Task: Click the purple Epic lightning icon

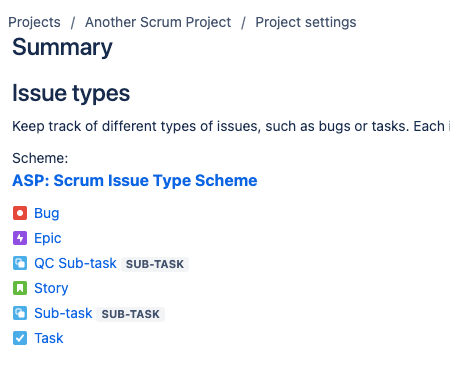Action: click(x=20, y=238)
